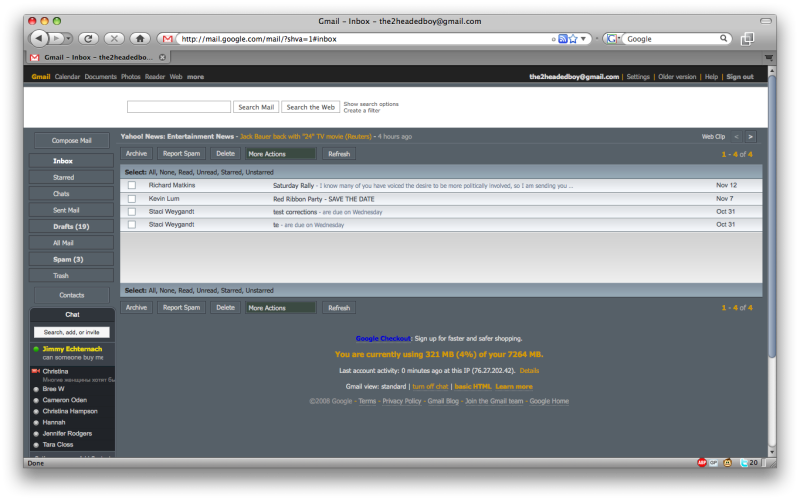Select the Gmail - Inbox browser tab
Image resolution: width=800 pixels, height=500 pixels.
tap(98, 57)
